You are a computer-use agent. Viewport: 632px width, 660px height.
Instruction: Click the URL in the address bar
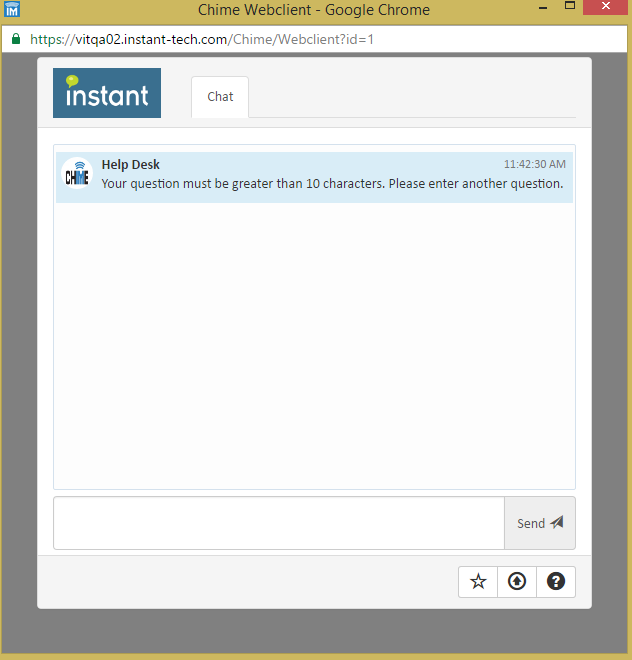point(202,39)
